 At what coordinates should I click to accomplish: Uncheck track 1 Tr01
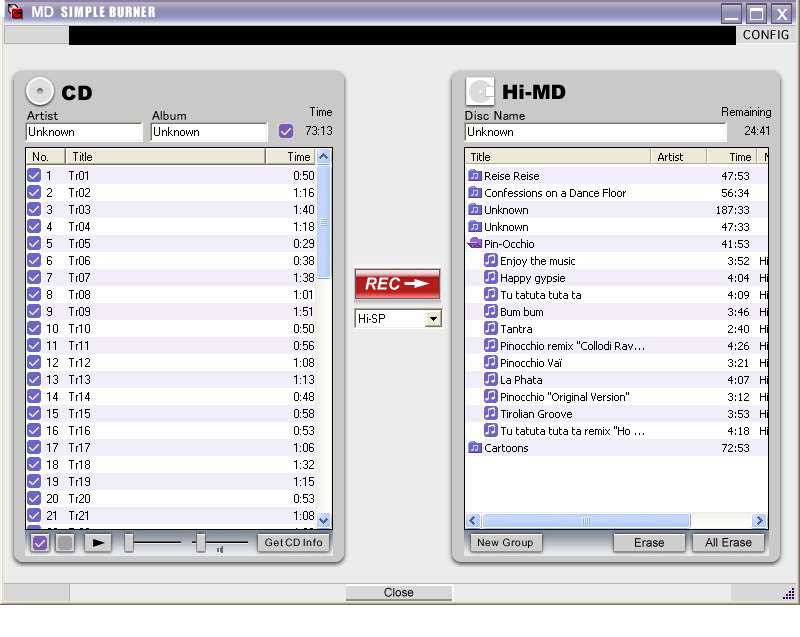click(x=34, y=175)
